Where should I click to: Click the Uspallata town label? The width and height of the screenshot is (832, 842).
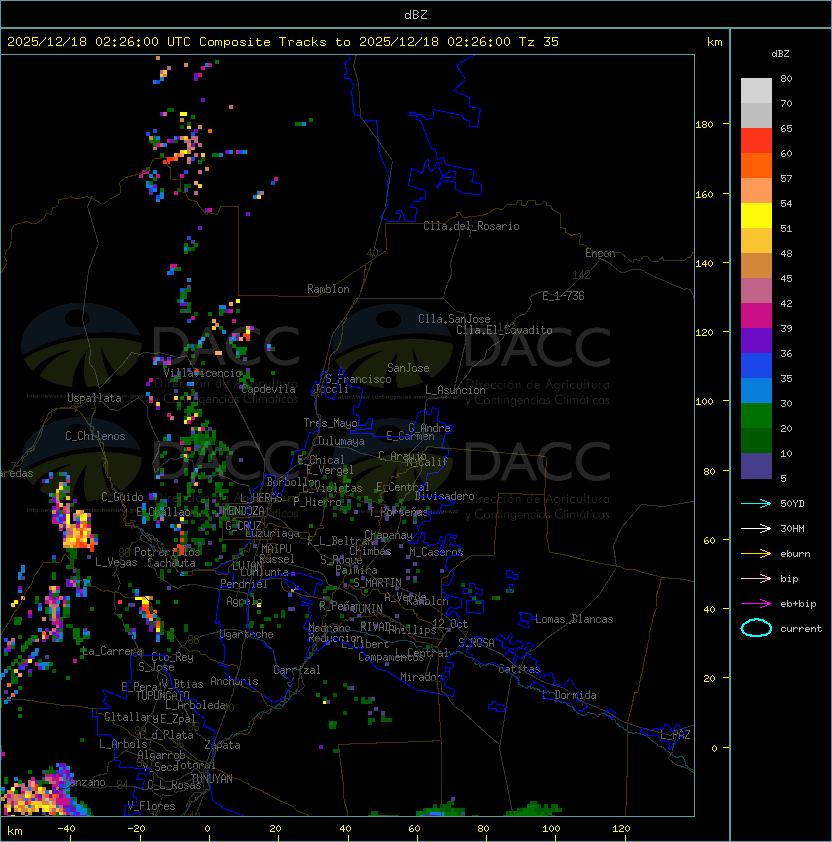pyautogui.click(x=95, y=398)
